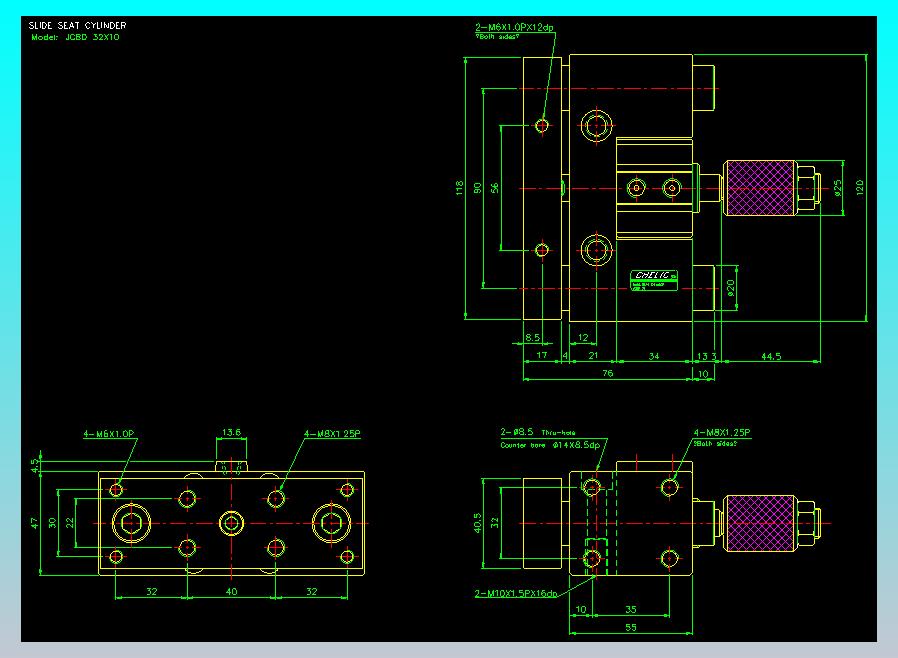Click the Counter bore ø14X8.5dp note
This screenshot has width=898, height=658.
point(550,445)
